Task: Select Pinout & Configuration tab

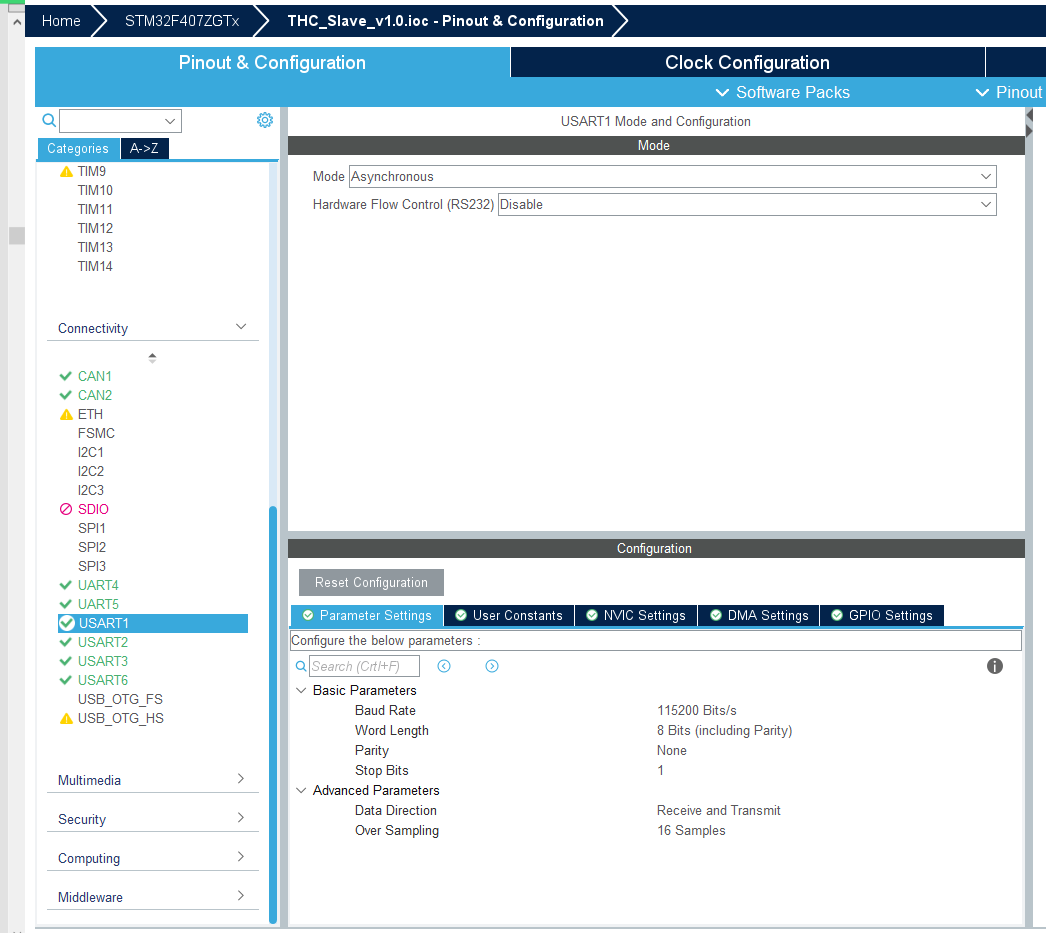Action: point(272,62)
